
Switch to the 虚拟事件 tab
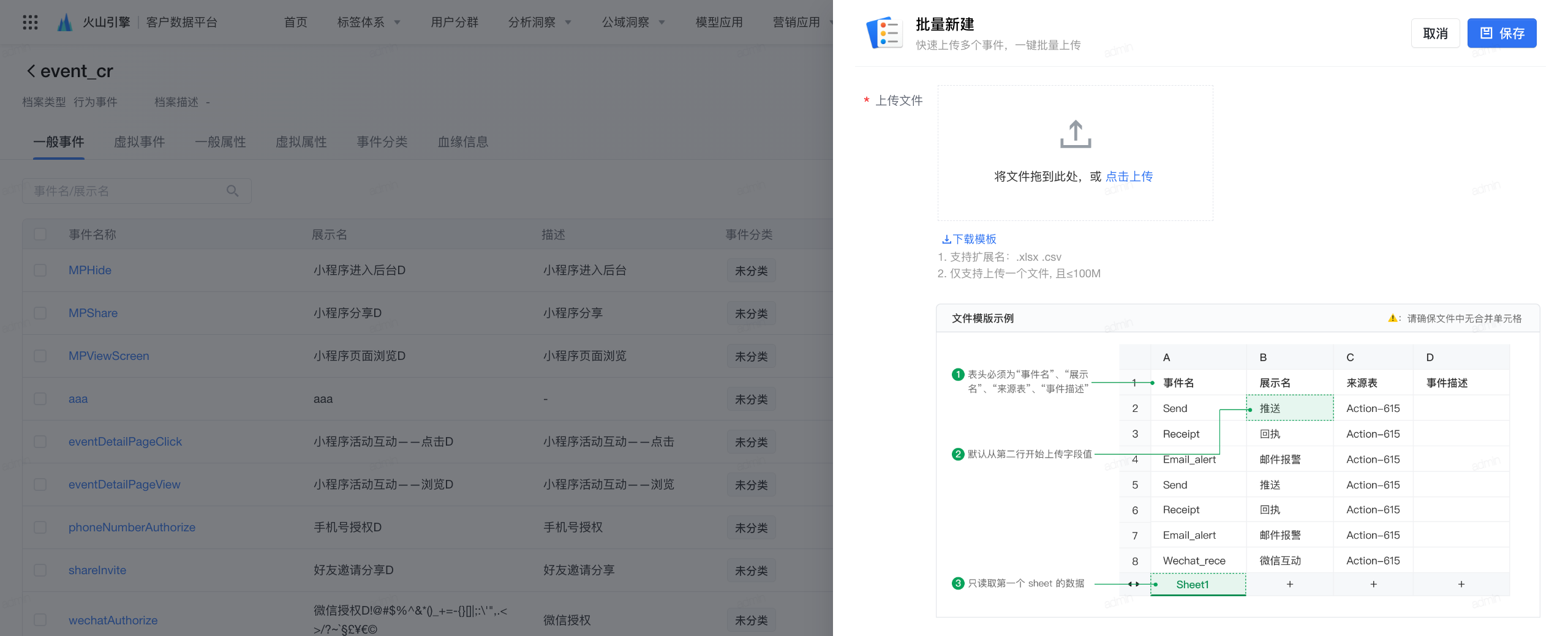[140, 142]
